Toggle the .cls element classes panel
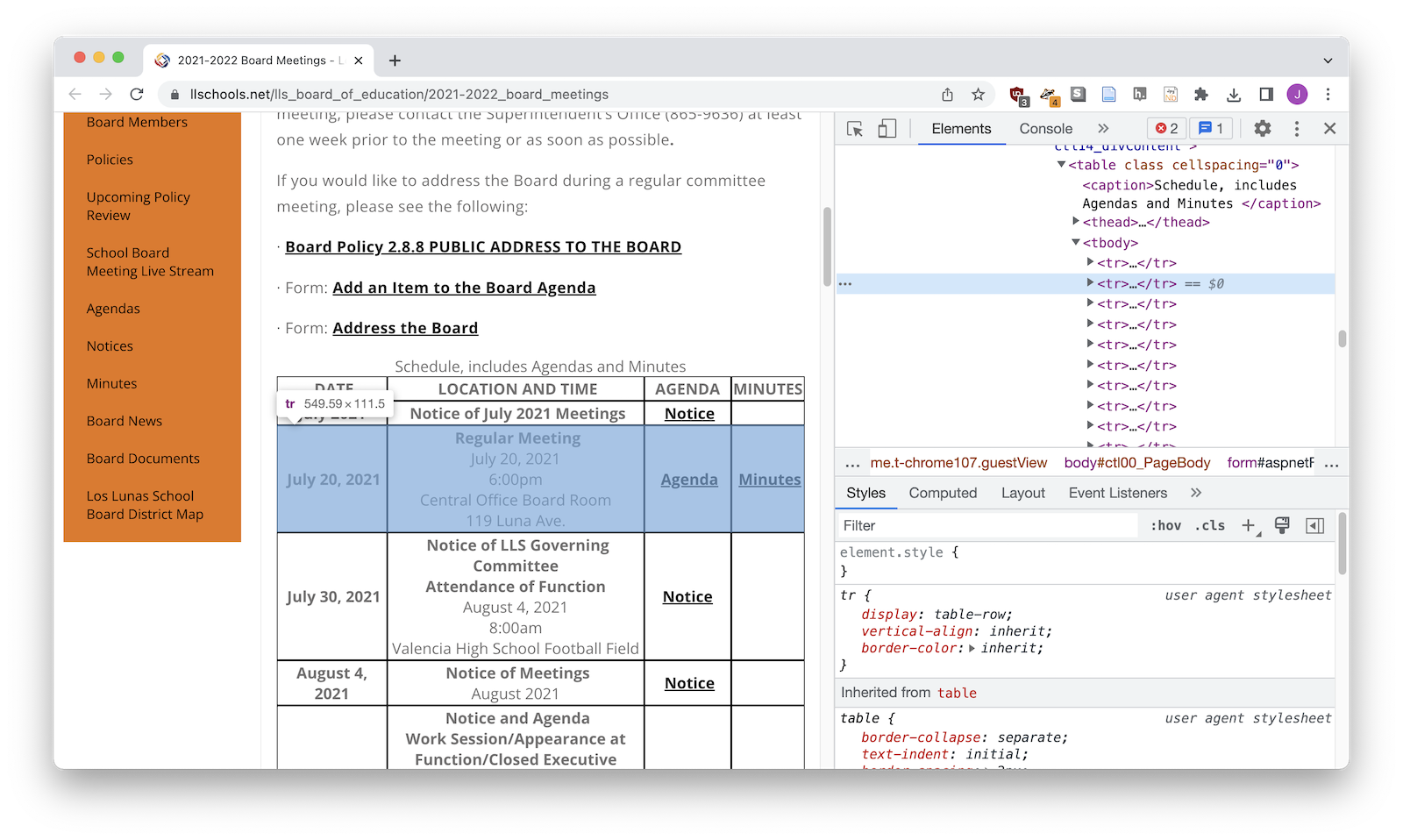1403x840 pixels. coord(1209,525)
